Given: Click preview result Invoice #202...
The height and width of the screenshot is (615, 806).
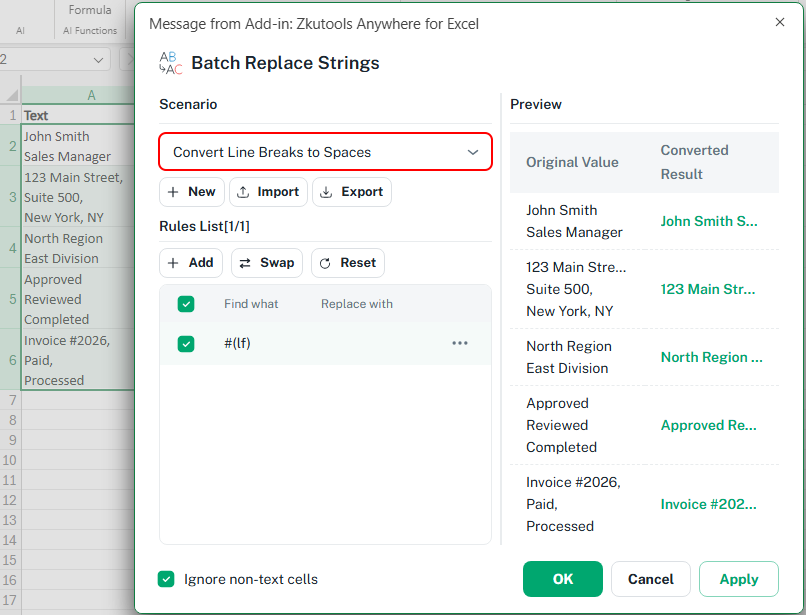Looking at the screenshot, I should pos(708,504).
